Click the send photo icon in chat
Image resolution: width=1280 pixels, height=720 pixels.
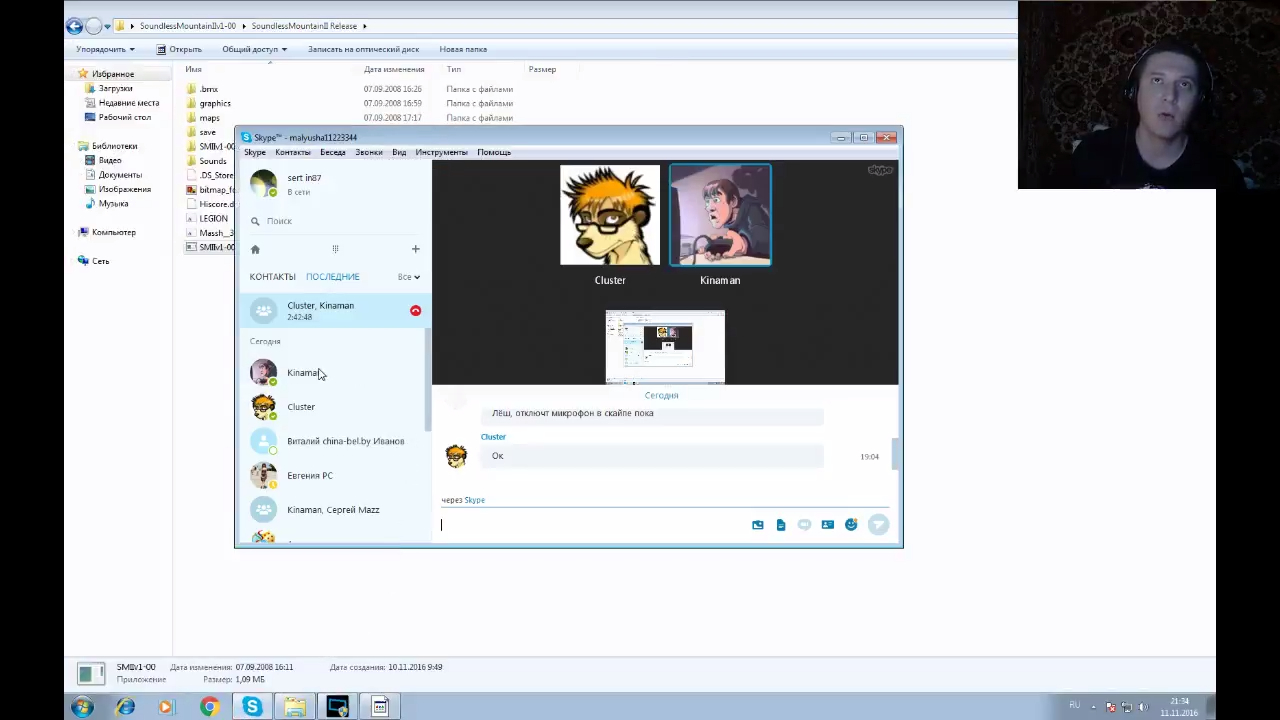point(757,525)
